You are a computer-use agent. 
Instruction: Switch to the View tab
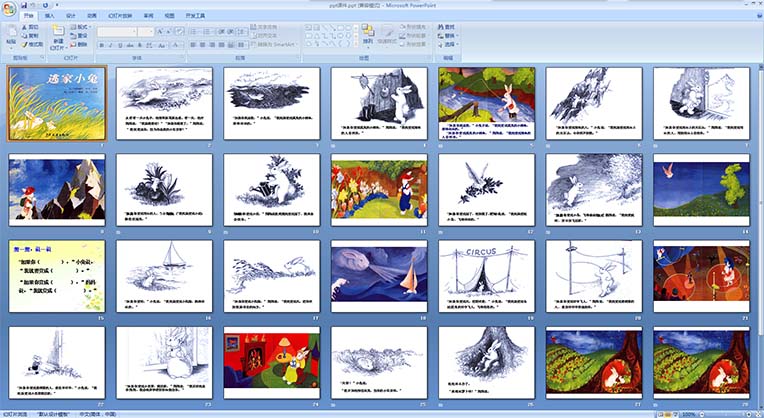click(170, 16)
